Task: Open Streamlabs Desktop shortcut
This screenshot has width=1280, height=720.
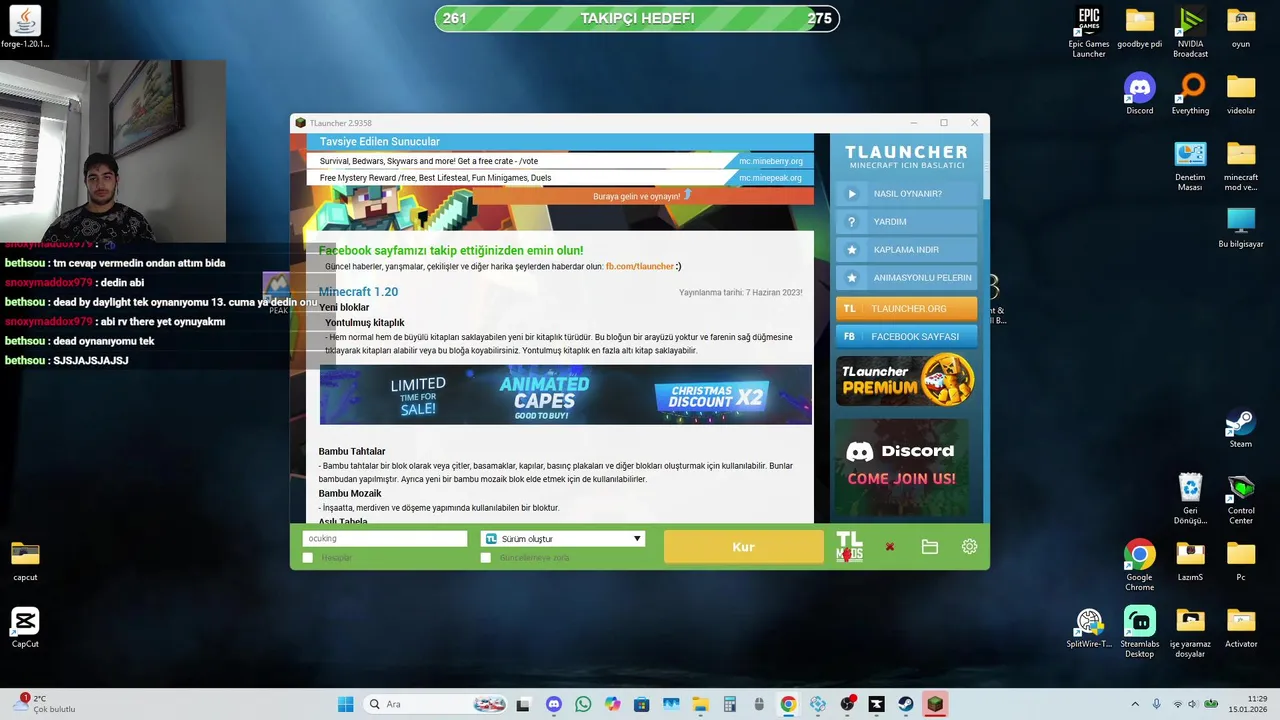Action: point(1140,632)
